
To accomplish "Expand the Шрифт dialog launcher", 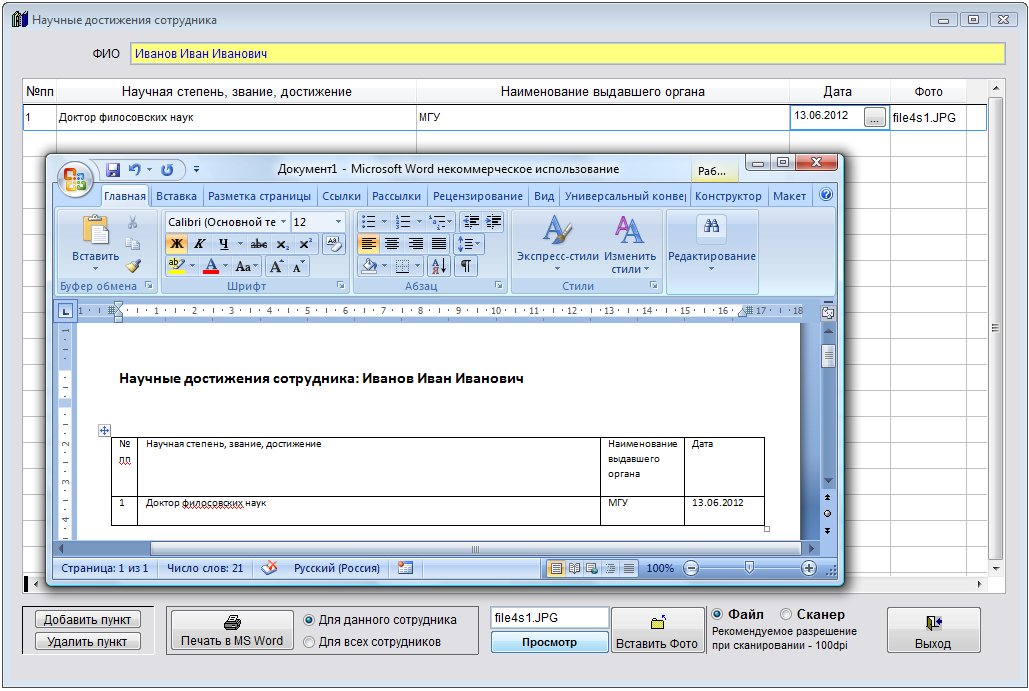I will point(341,285).
